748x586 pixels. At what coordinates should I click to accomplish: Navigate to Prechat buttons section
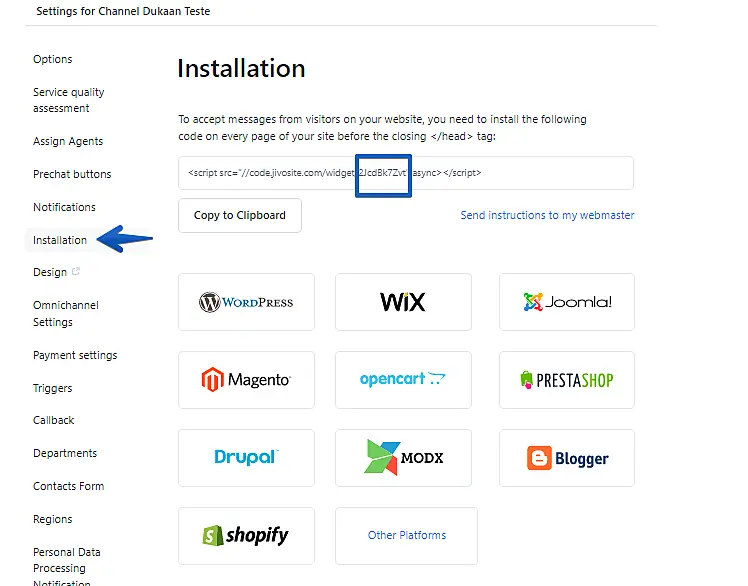click(72, 174)
